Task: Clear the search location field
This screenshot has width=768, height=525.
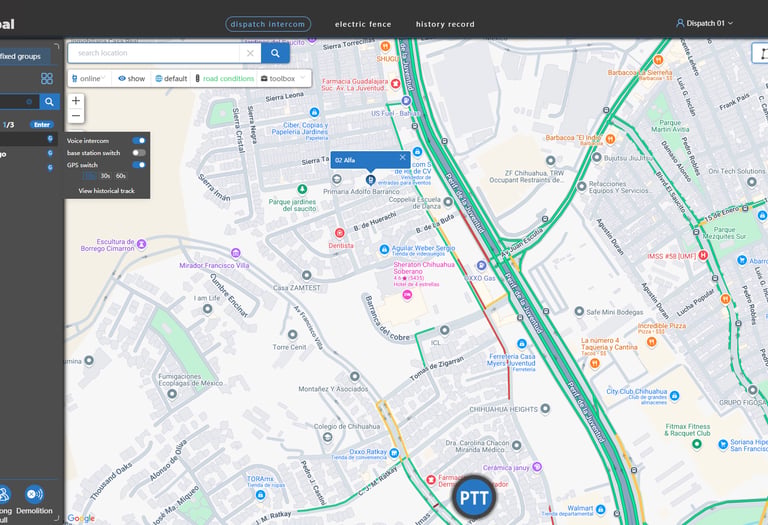Action: 250,53
